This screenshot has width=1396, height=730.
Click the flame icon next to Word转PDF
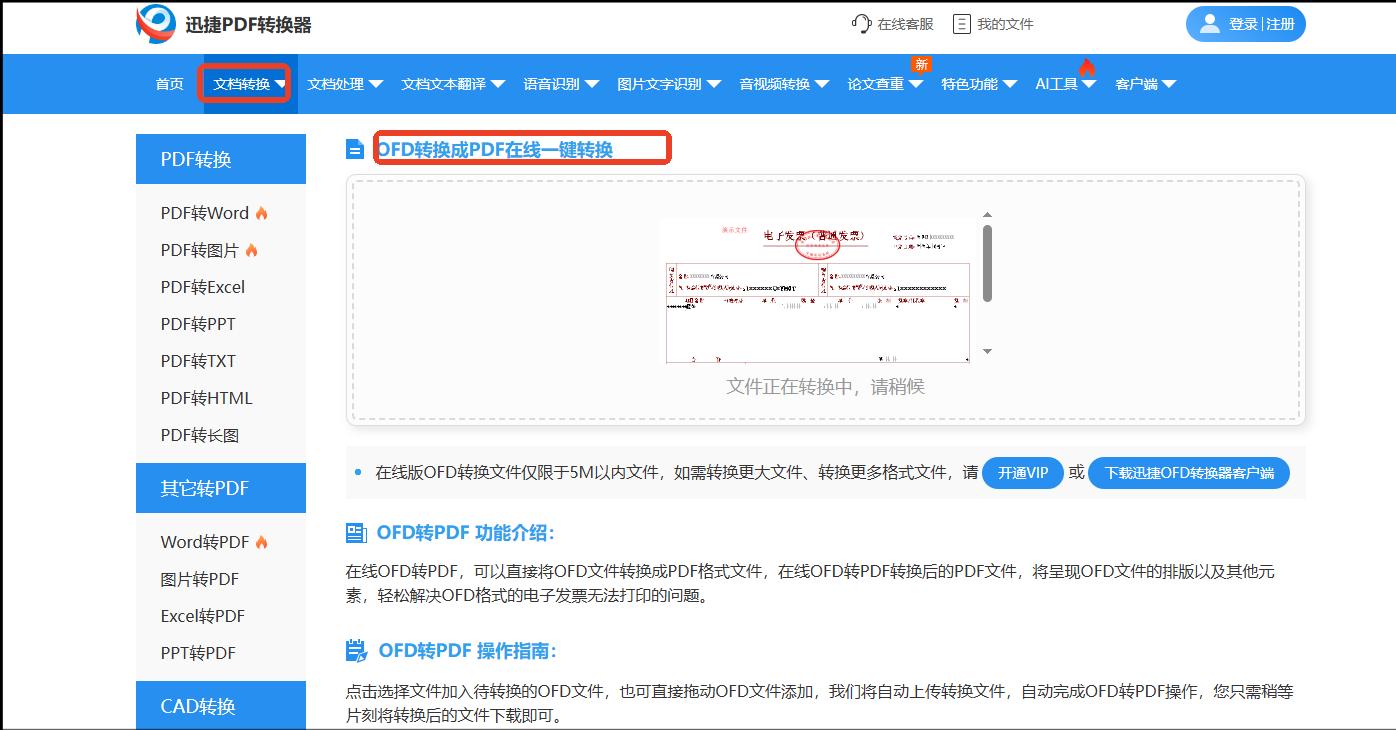(261, 542)
